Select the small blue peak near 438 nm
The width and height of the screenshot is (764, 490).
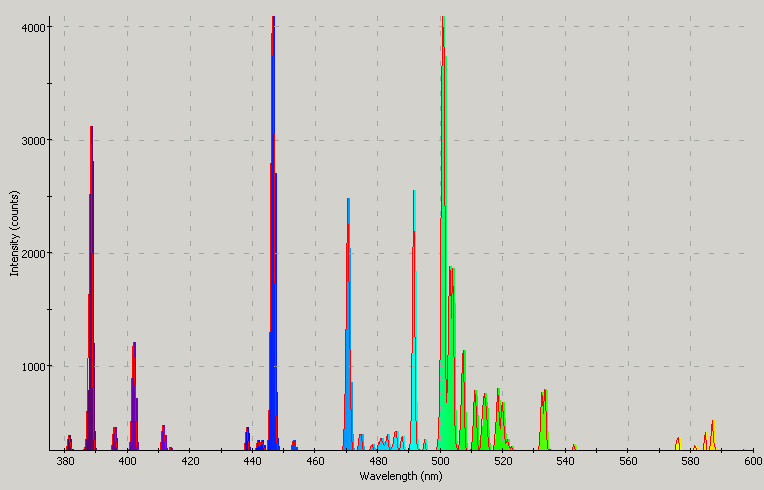point(248,438)
